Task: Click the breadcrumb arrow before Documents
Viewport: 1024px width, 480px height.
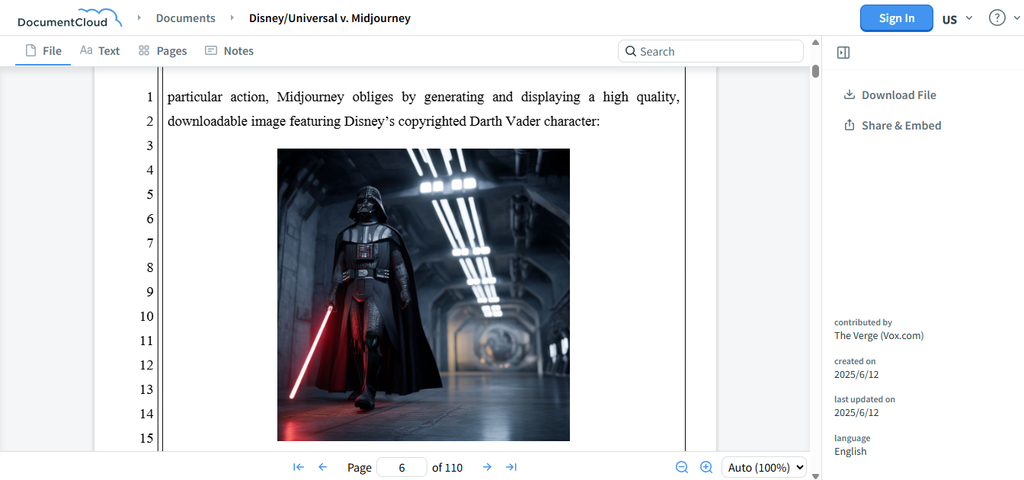Action: tap(139, 18)
